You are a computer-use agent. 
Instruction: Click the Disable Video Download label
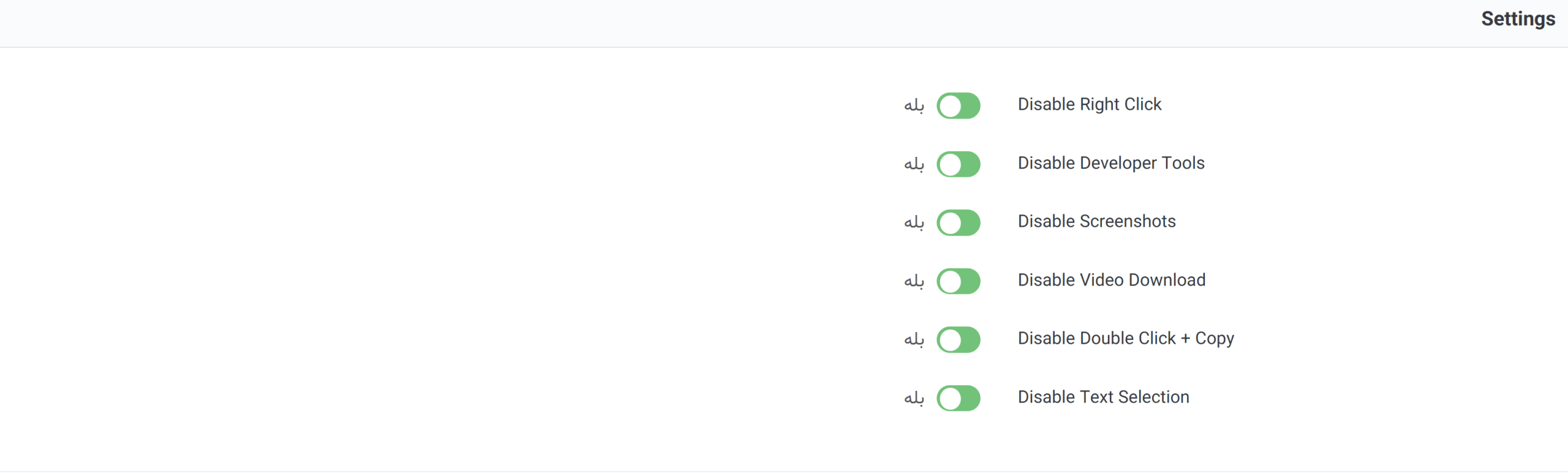pyautogui.click(x=1111, y=280)
